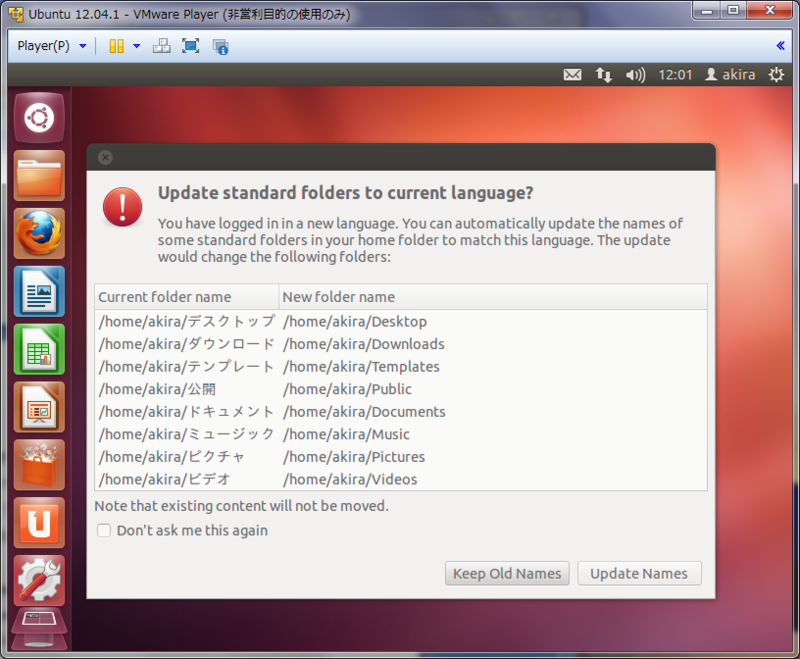Open Ubuntu Software Center shopping bag icon
The width and height of the screenshot is (800, 659).
[39, 465]
